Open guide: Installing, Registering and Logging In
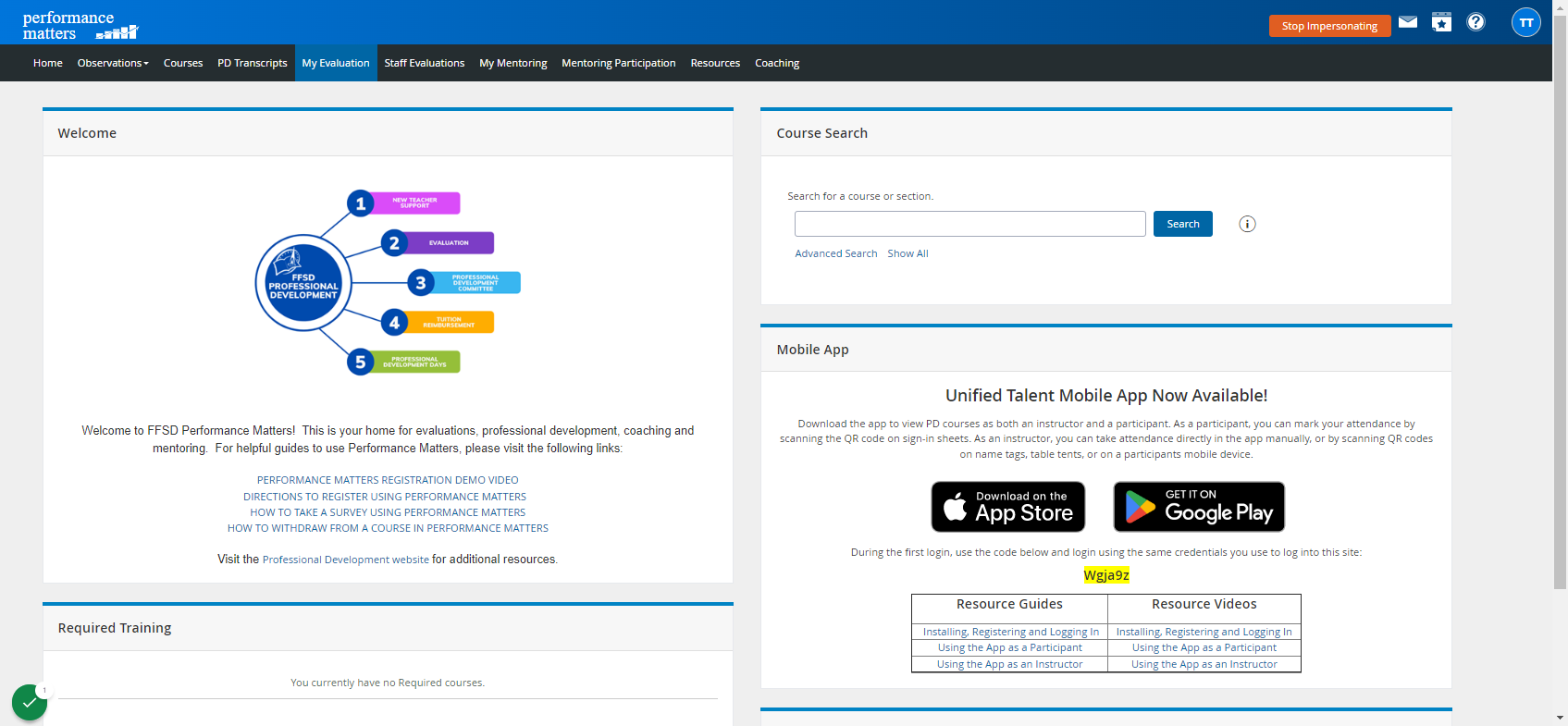This screenshot has height=726, width=1568. tap(1010, 632)
